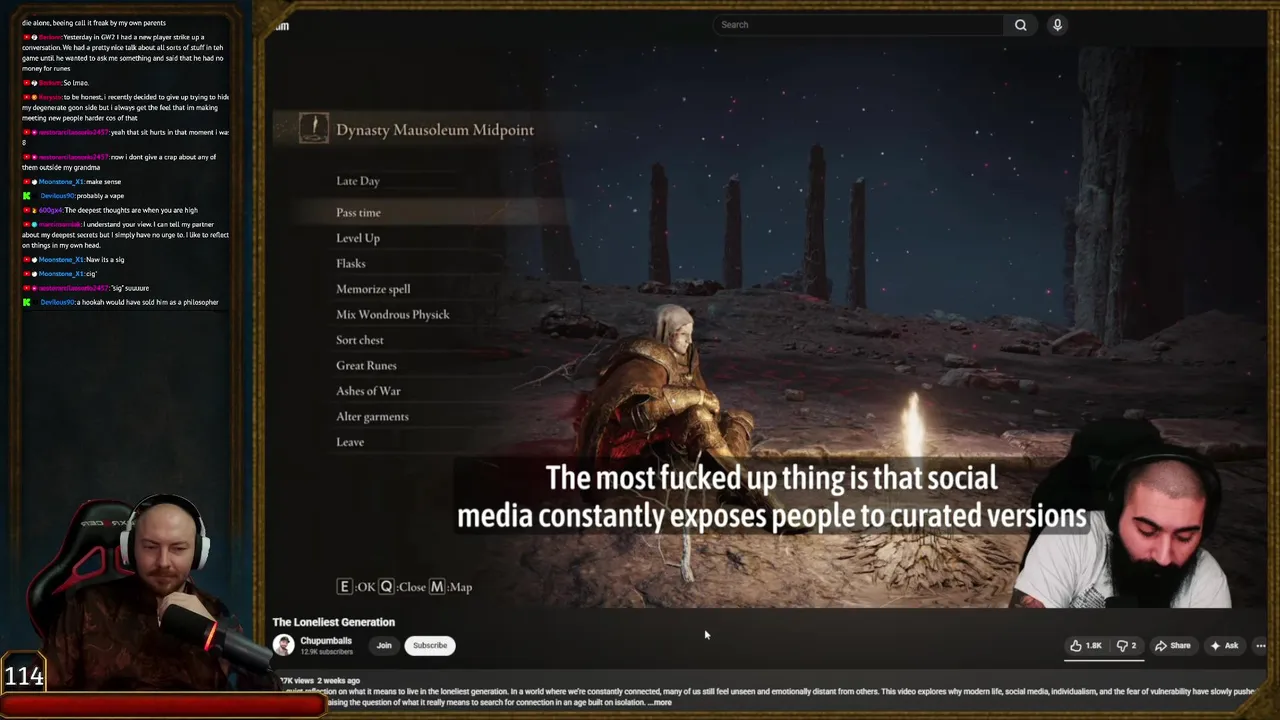The height and width of the screenshot is (720, 1280).
Task: Click the dislike thumbs-down button
Action: [1126, 646]
